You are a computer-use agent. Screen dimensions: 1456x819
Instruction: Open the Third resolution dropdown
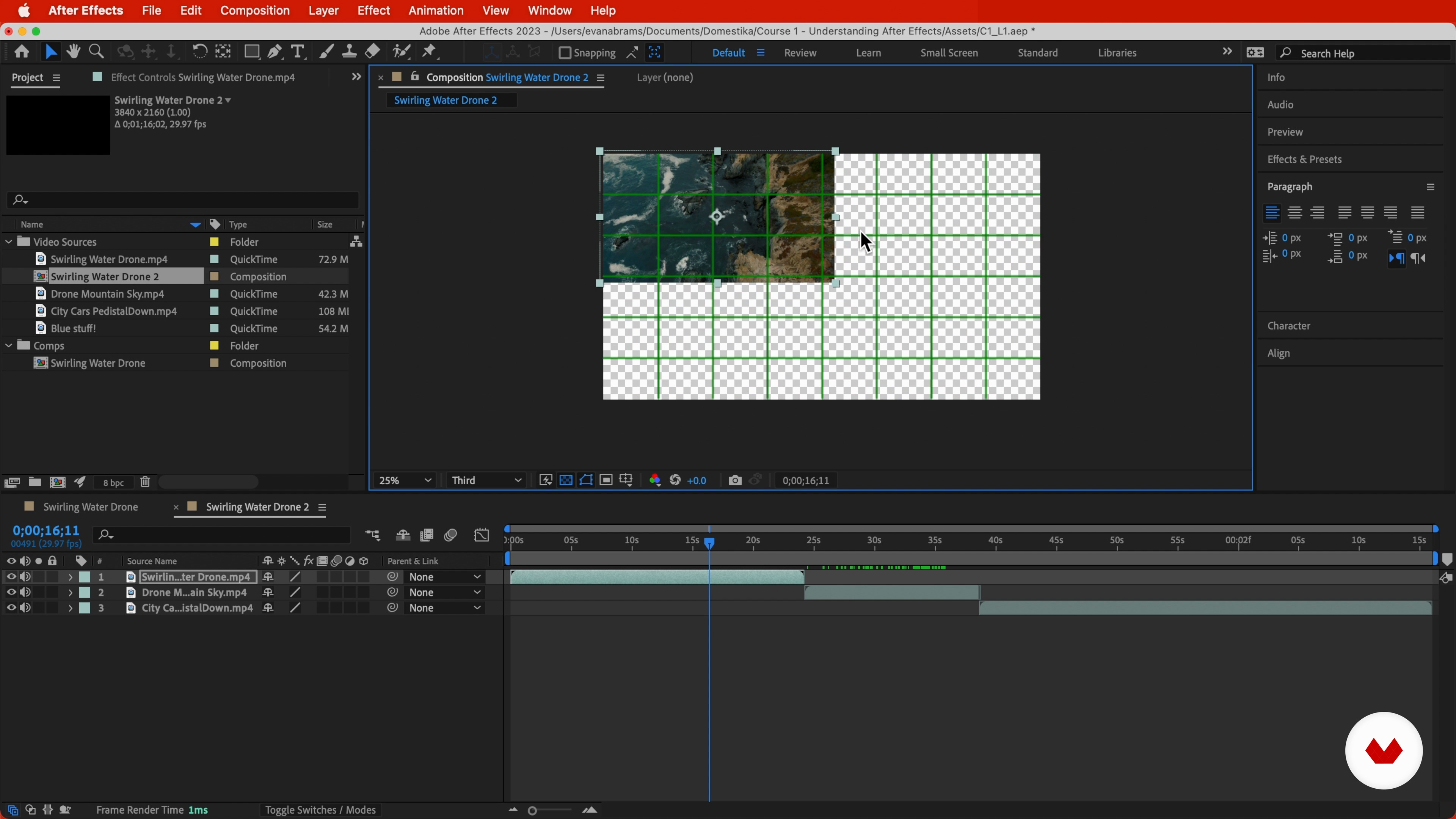486,480
